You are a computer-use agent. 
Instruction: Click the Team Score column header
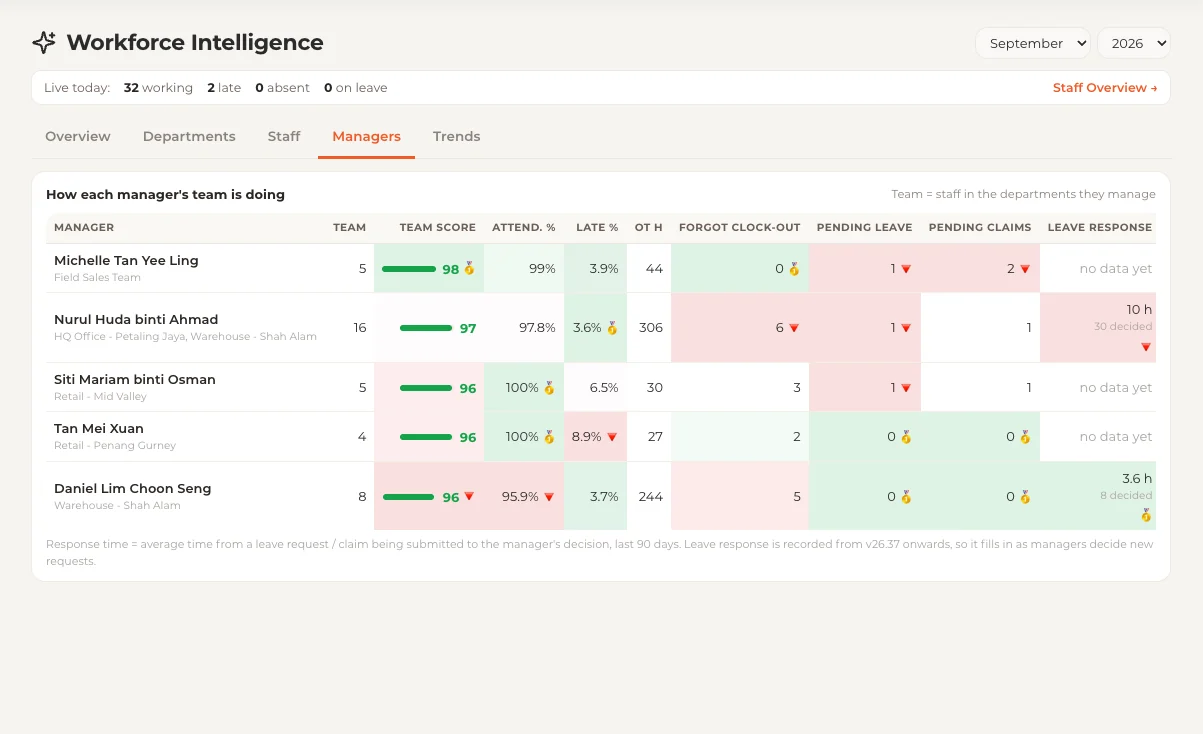coord(438,227)
